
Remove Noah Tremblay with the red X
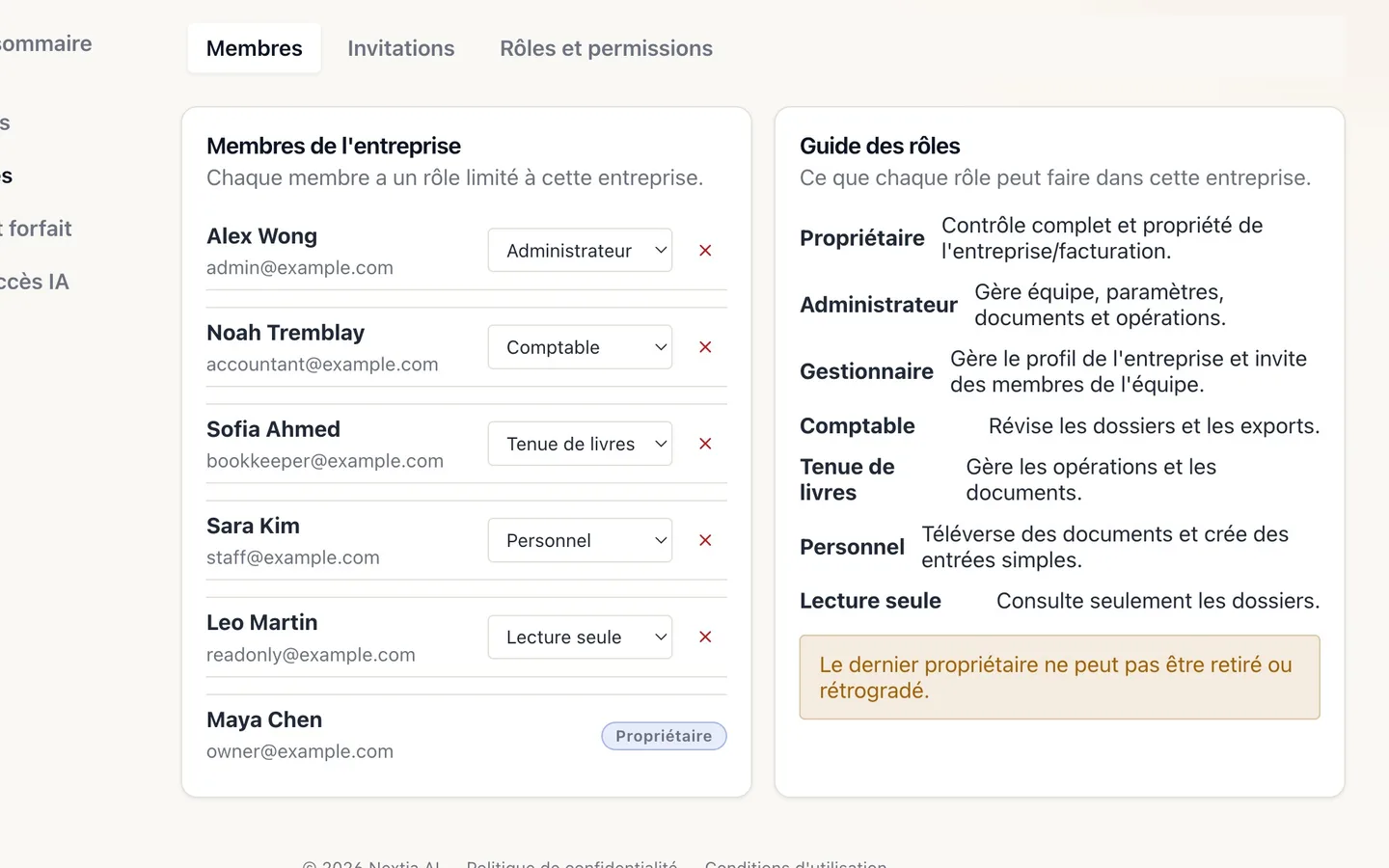(x=705, y=347)
